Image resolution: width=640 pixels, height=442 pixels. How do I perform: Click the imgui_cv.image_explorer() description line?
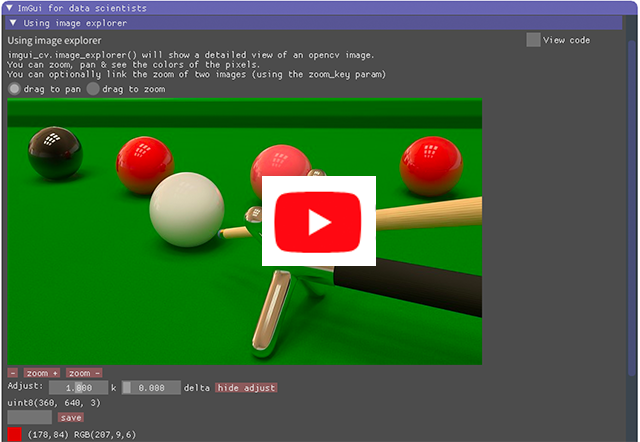pyautogui.click(x=191, y=55)
